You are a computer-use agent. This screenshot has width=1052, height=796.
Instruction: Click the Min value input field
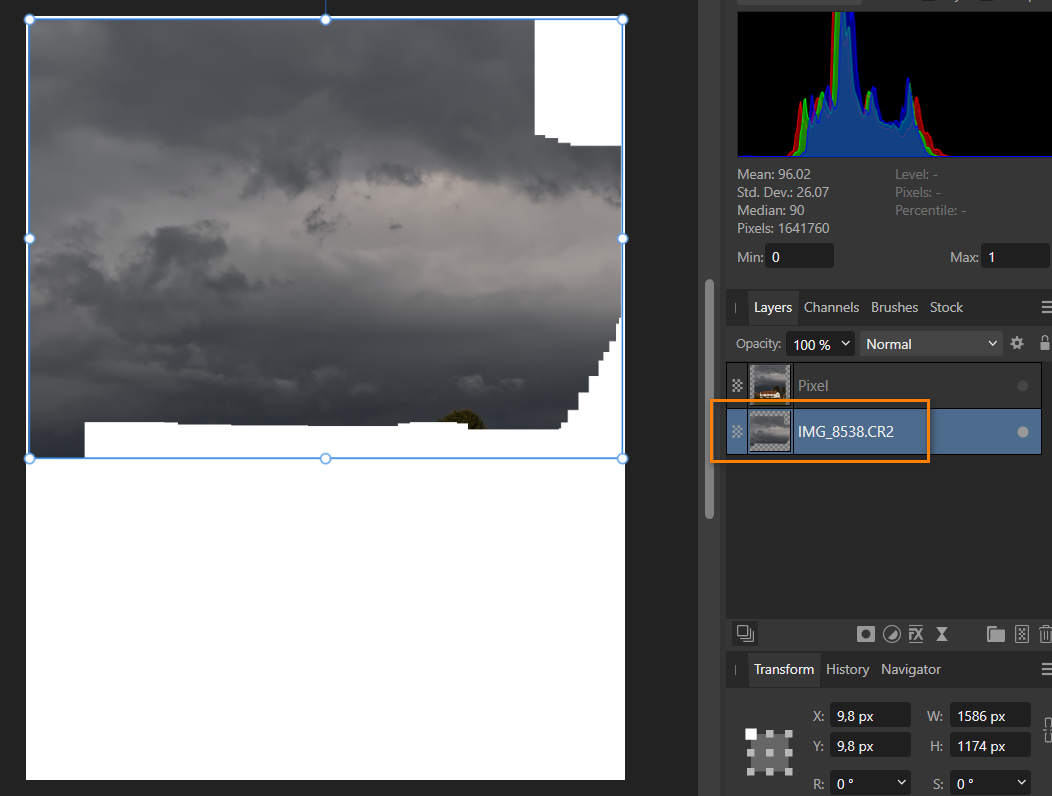798,255
